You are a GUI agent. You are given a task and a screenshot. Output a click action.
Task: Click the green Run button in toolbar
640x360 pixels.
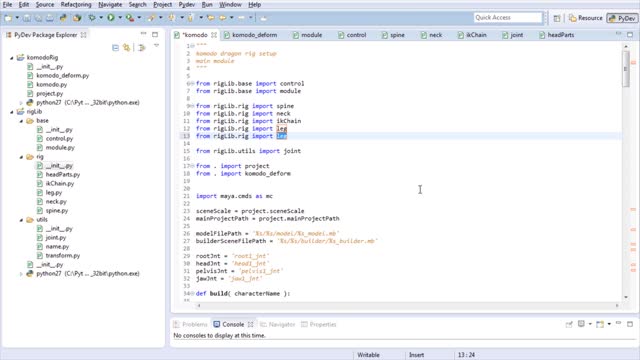click(x=111, y=18)
